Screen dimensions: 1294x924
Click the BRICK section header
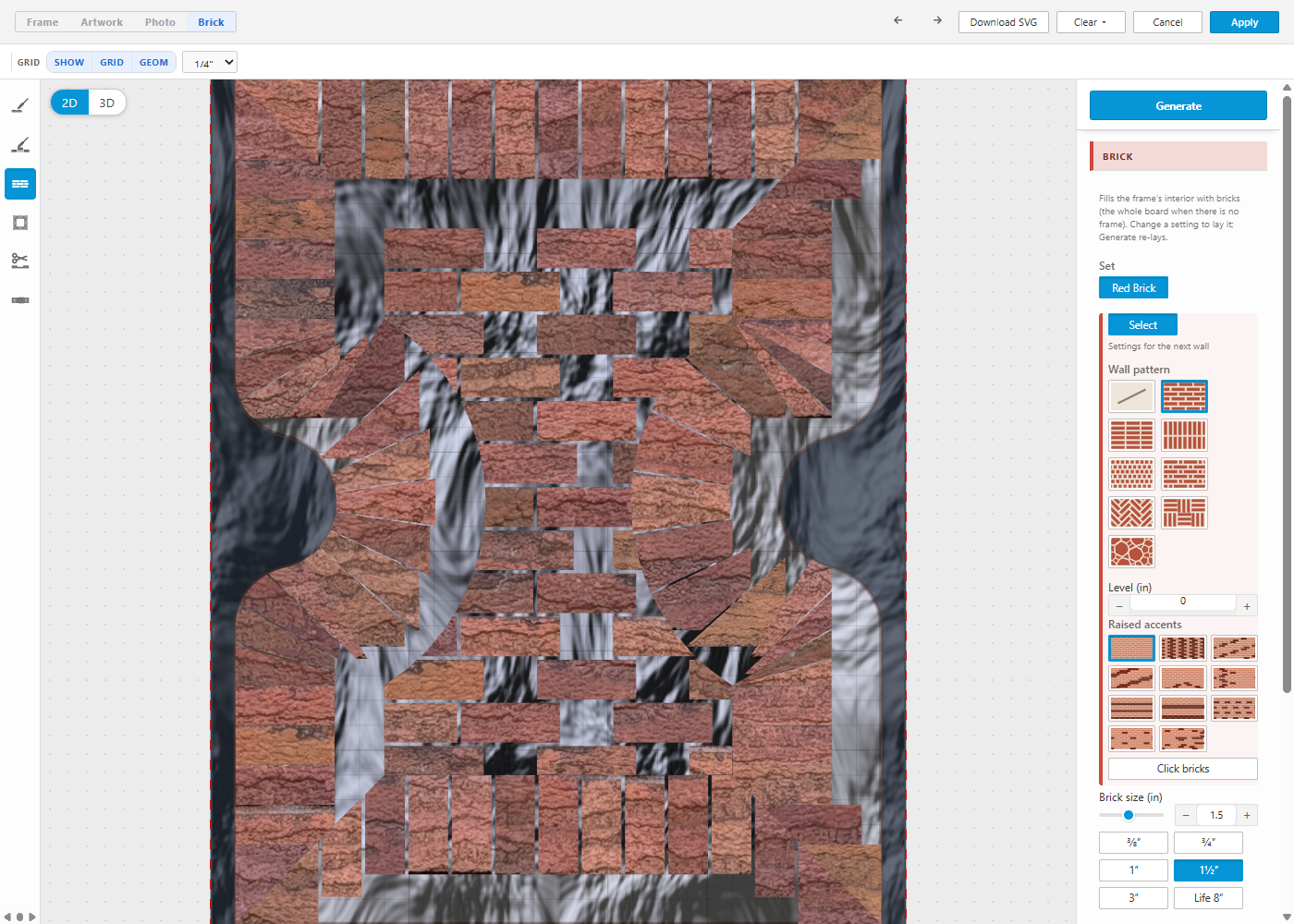click(x=1178, y=156)
